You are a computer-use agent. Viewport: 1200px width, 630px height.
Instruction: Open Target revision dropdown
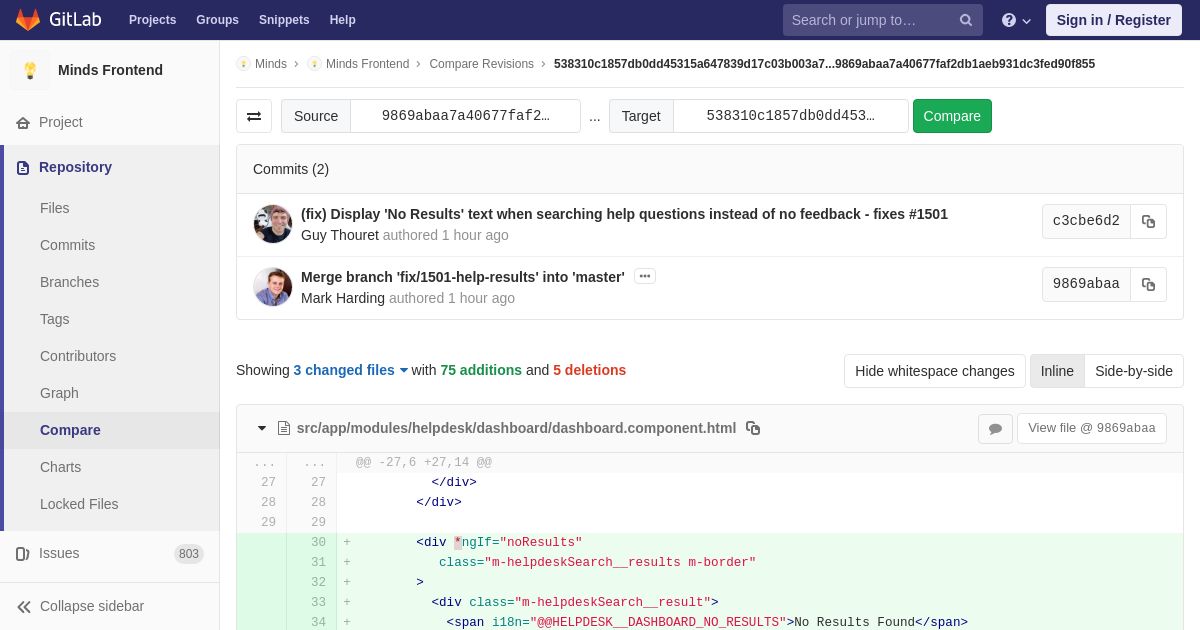[x=790, y=116]
